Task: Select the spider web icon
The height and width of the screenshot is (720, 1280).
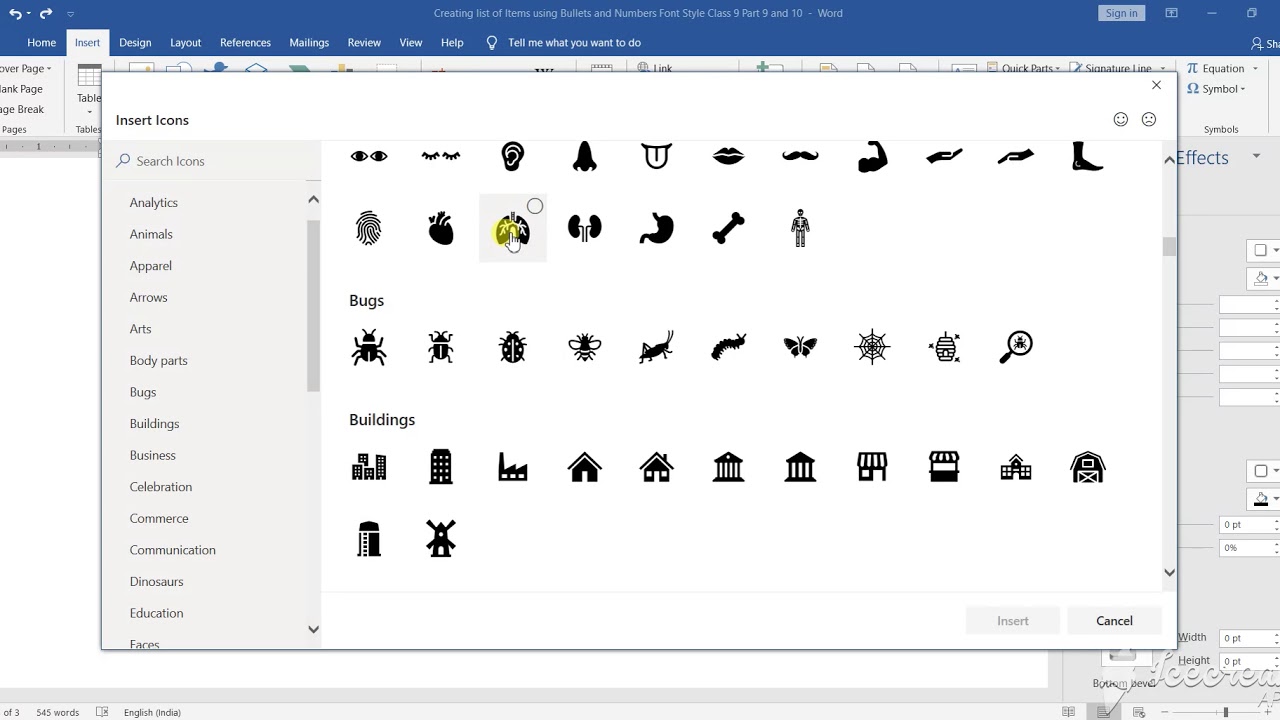Action: coord(872,347)
